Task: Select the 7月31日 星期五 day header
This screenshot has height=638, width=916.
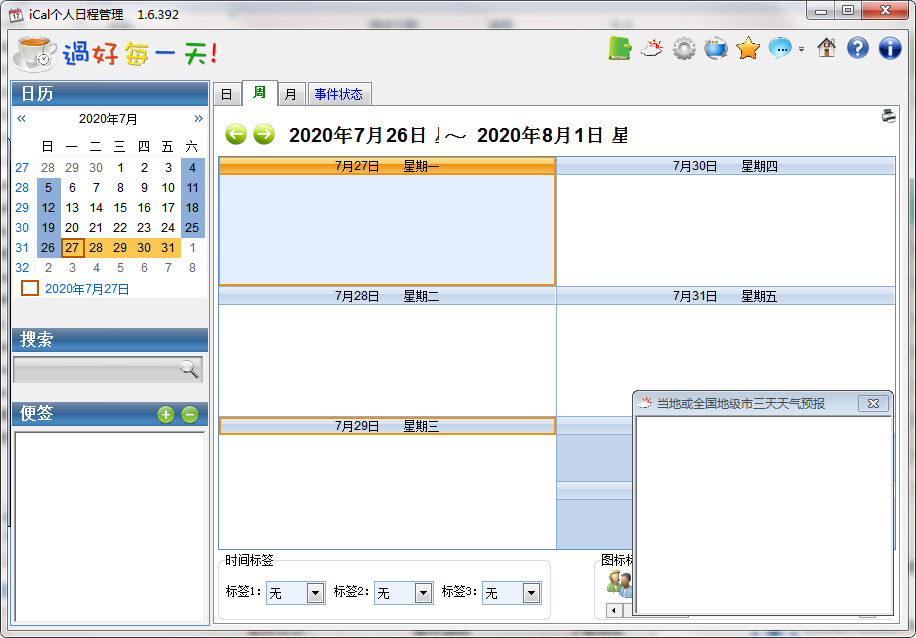Action: tap(726, 296)
